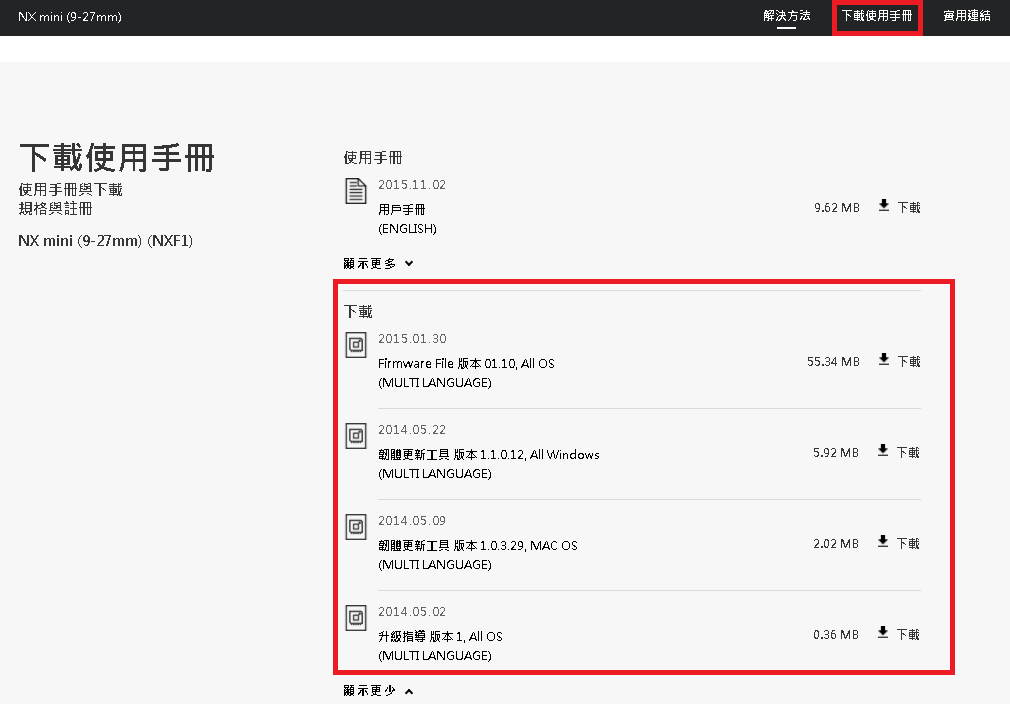This screenshot has width=1010, height=704.
Task: Click the 2014.05.22 date text
Action: pos(412,430)
